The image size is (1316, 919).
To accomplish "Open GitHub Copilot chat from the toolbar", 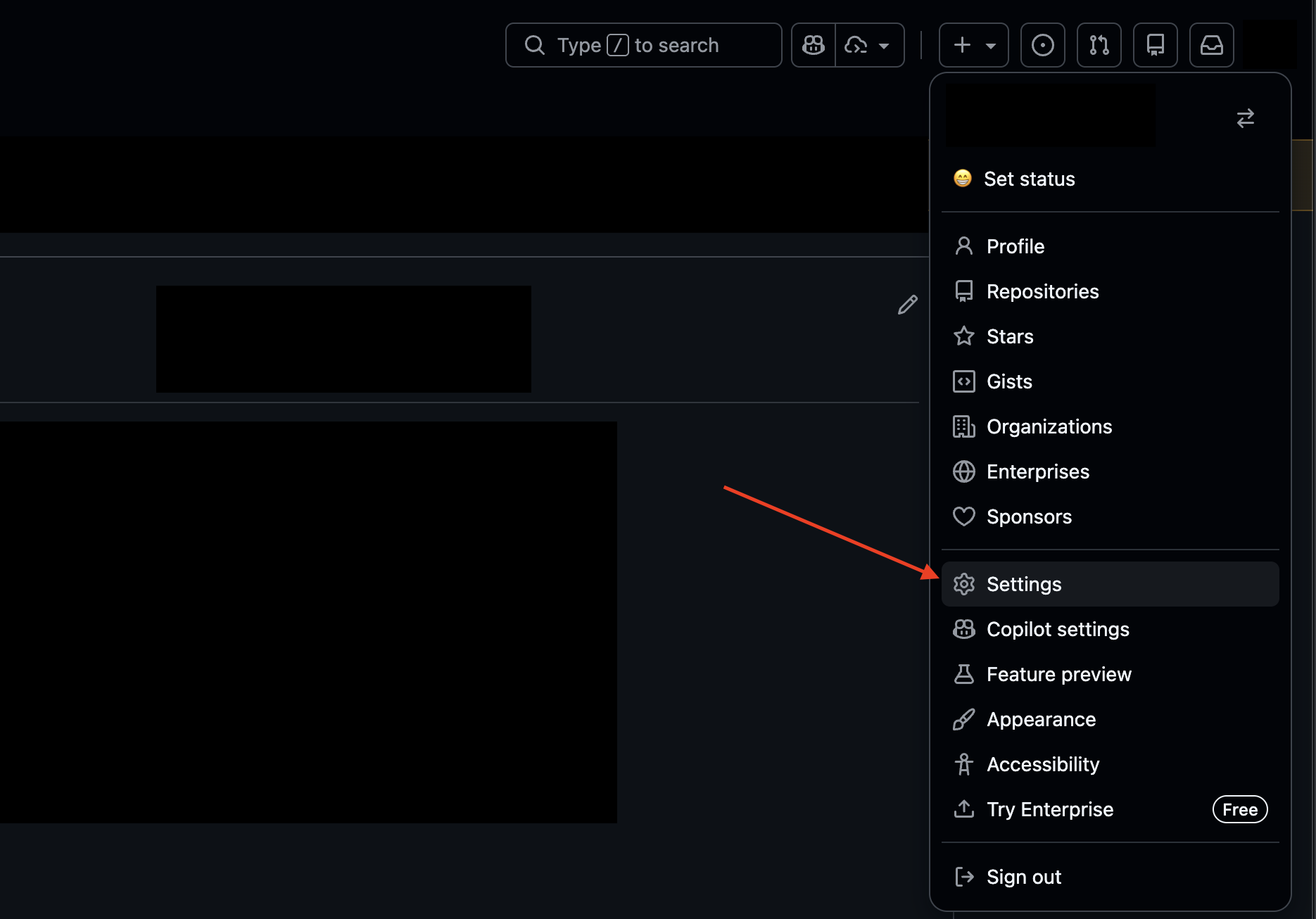I will coord(812,44).
